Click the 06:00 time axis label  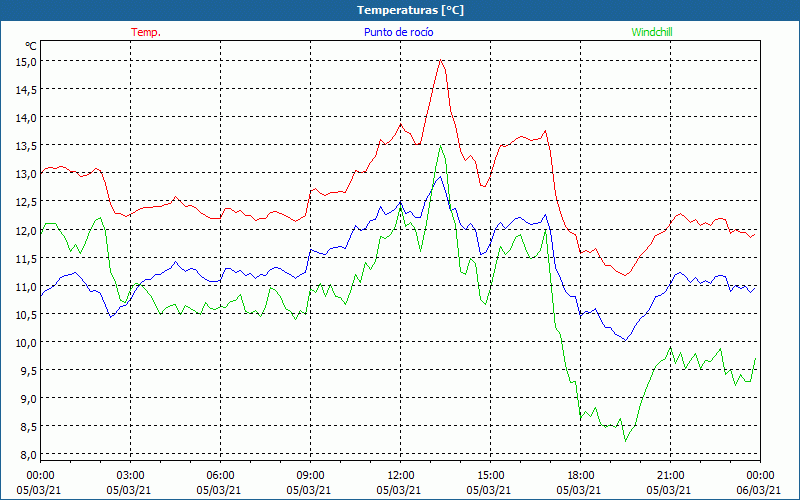click(x=220, y=476)
